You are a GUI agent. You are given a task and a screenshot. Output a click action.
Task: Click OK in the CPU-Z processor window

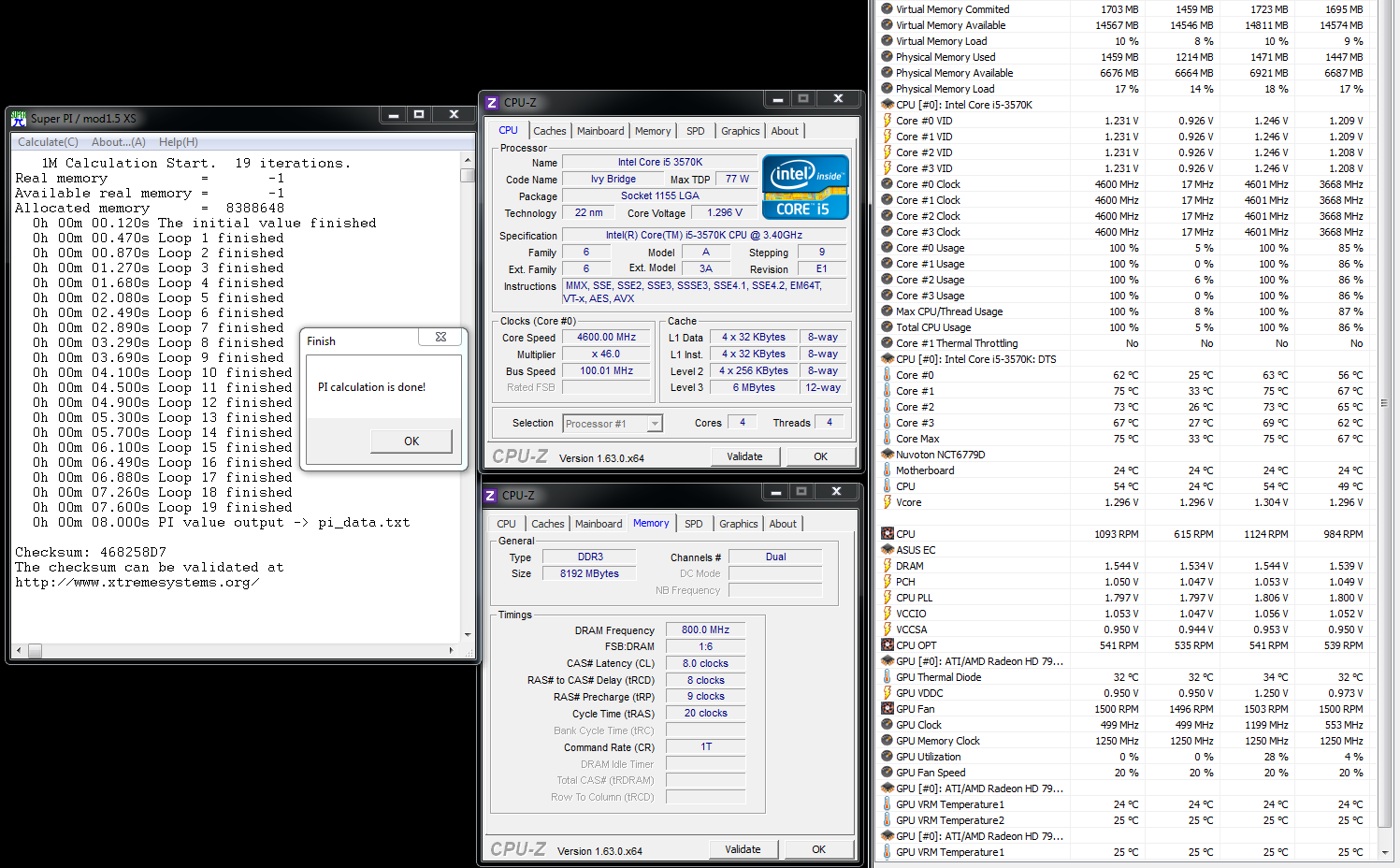pyautogui.click(x=821, y=456)
